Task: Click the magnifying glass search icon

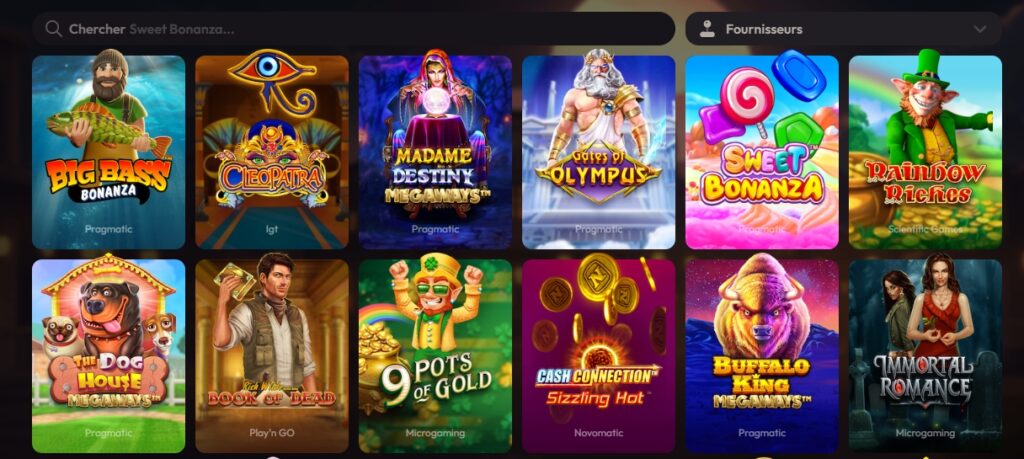Action: (x=54, y=29)
